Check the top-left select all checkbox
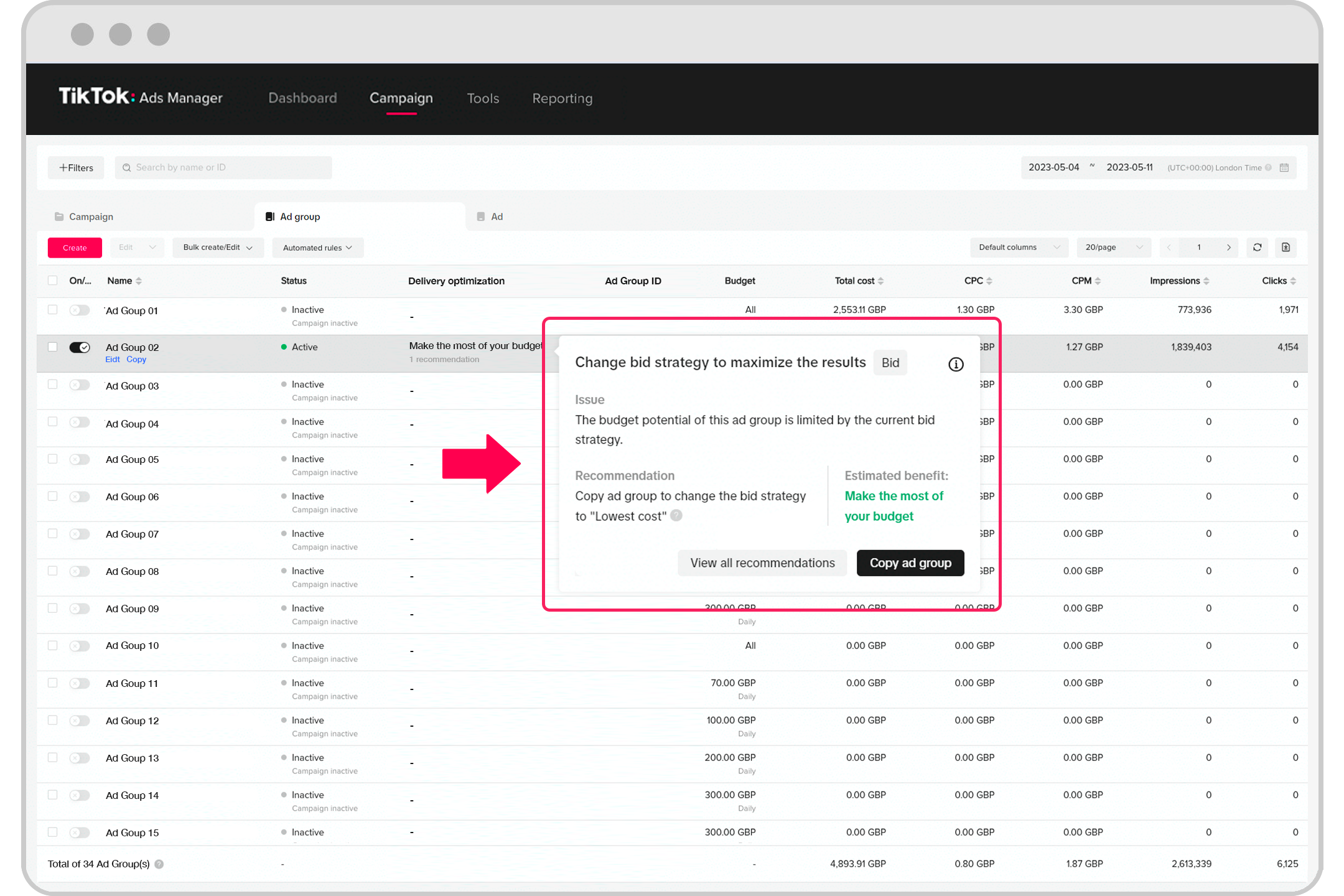The image size is (1344, 896). point(51,280)
